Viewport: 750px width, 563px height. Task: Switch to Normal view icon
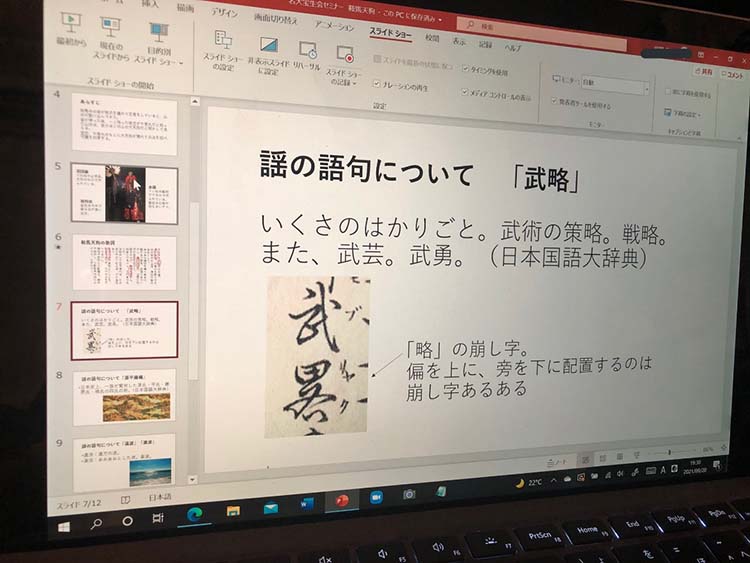click(x=585, y=459)
